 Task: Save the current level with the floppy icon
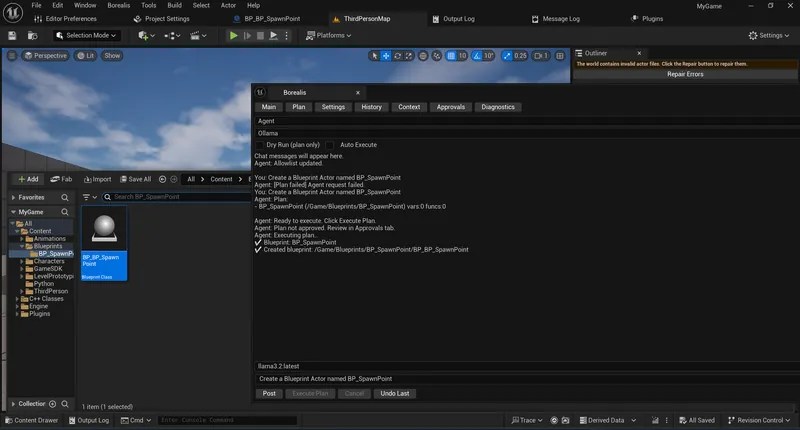click(12, 36)
